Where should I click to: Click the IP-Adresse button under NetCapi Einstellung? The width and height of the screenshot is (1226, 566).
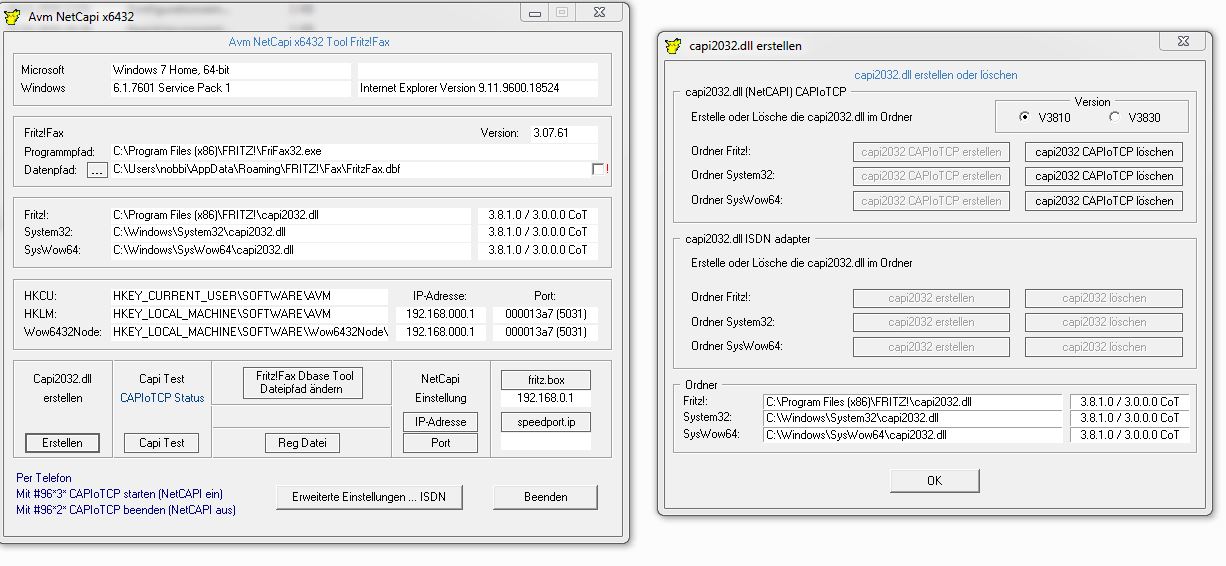[x=440, y=422]
